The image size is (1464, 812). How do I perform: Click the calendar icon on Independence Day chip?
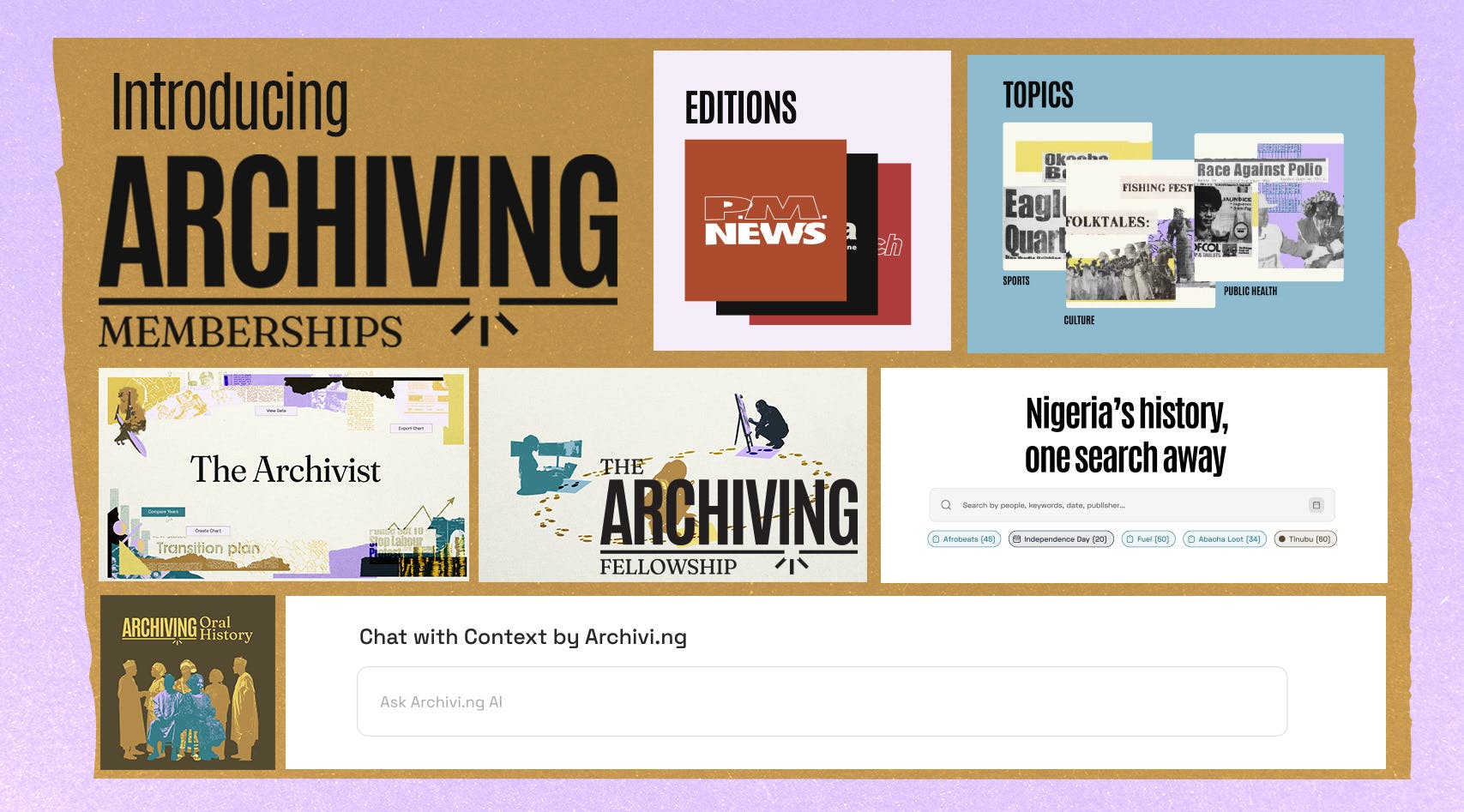tap(1017, 539)
